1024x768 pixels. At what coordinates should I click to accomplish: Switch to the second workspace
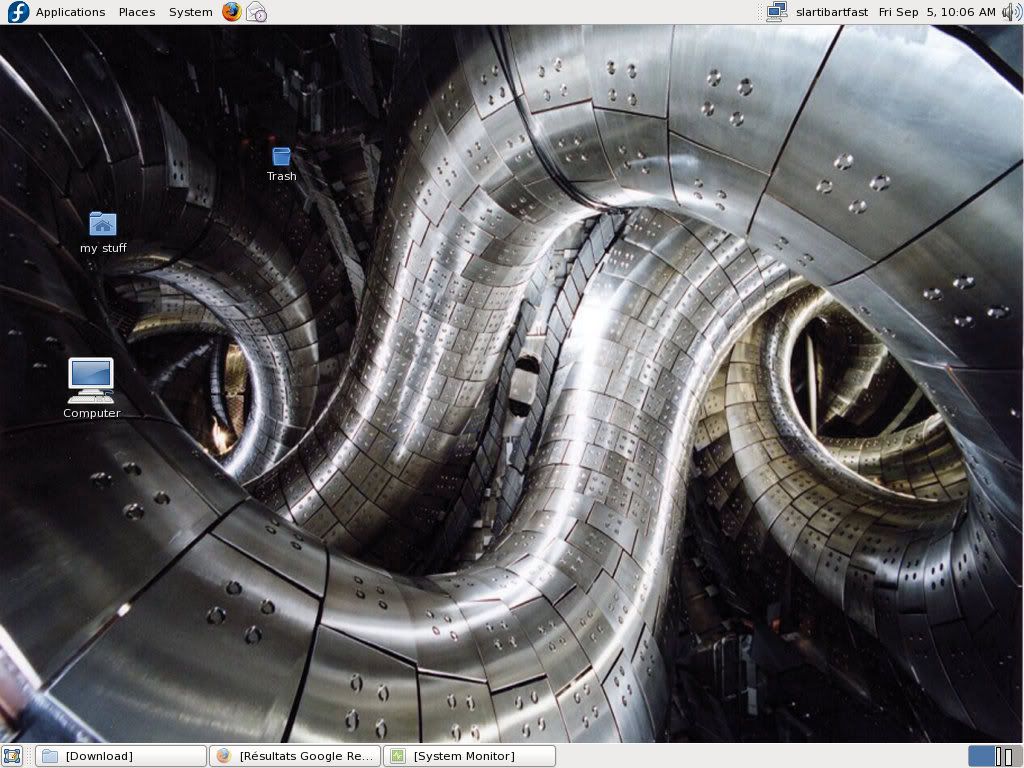click(999, 756)
